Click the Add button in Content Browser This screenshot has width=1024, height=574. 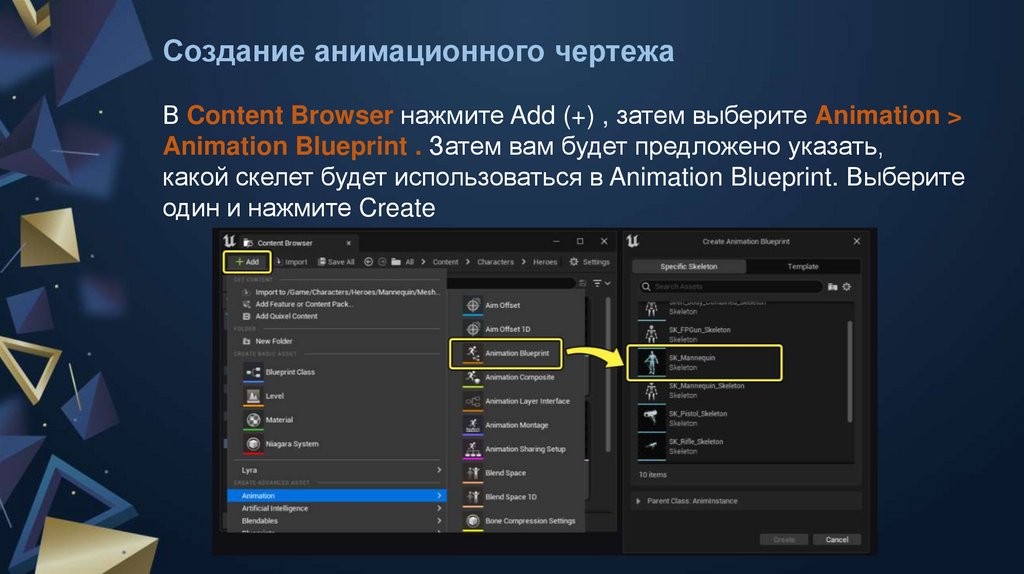point(247,262)
